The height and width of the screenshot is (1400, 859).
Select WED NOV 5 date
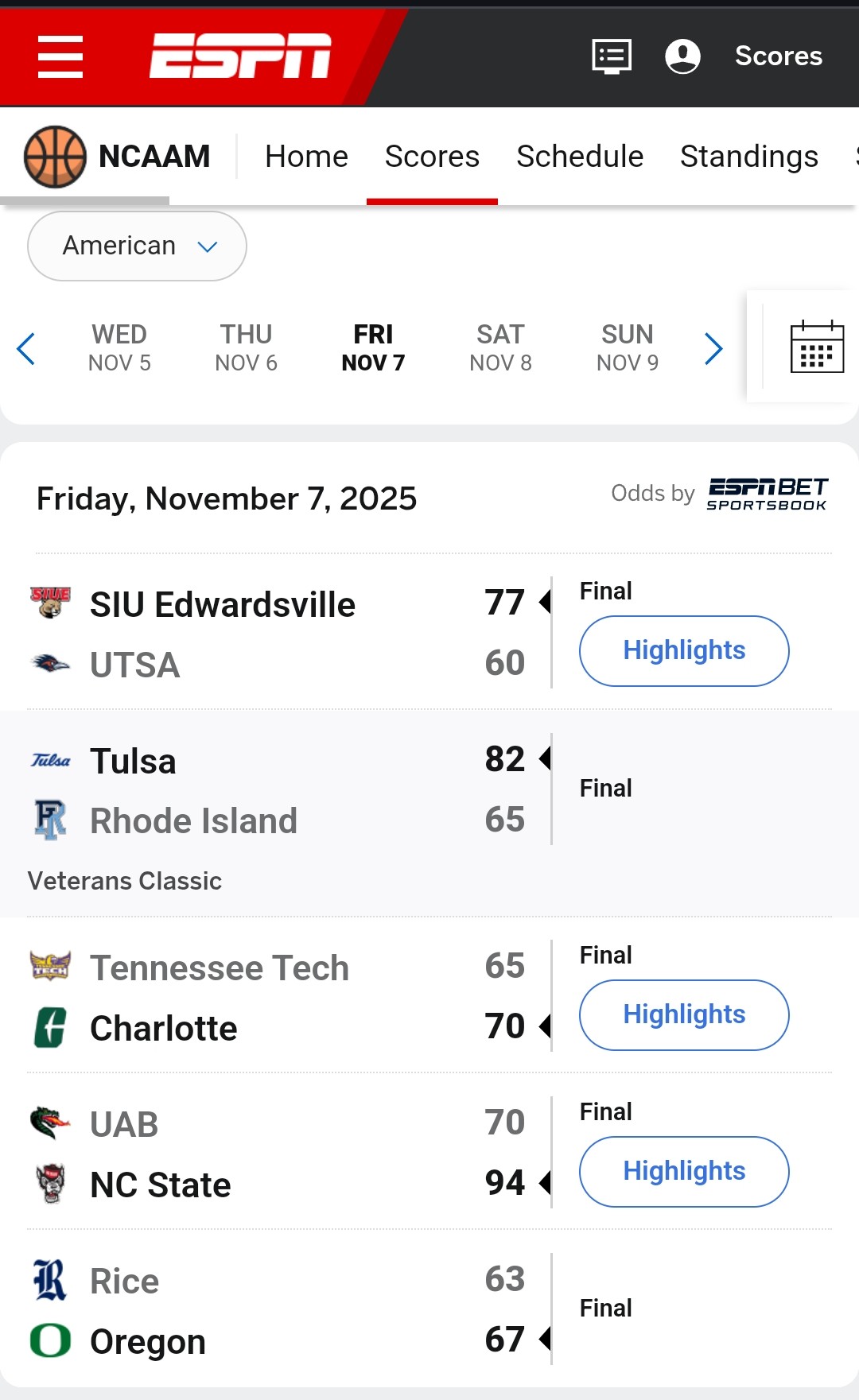[119, 347]
